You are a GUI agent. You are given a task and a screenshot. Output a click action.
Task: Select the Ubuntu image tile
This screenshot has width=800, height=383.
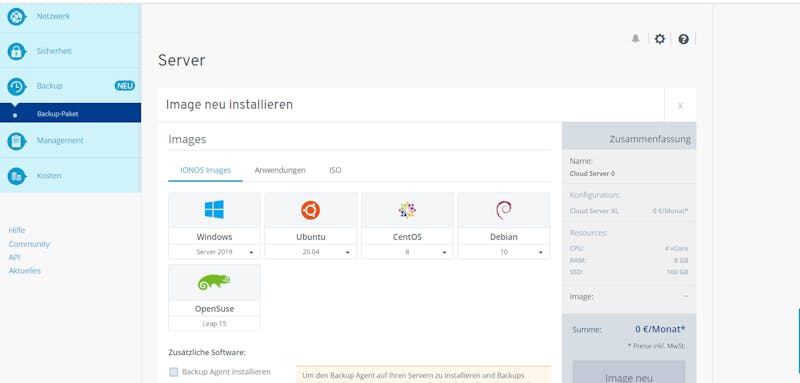310,218
